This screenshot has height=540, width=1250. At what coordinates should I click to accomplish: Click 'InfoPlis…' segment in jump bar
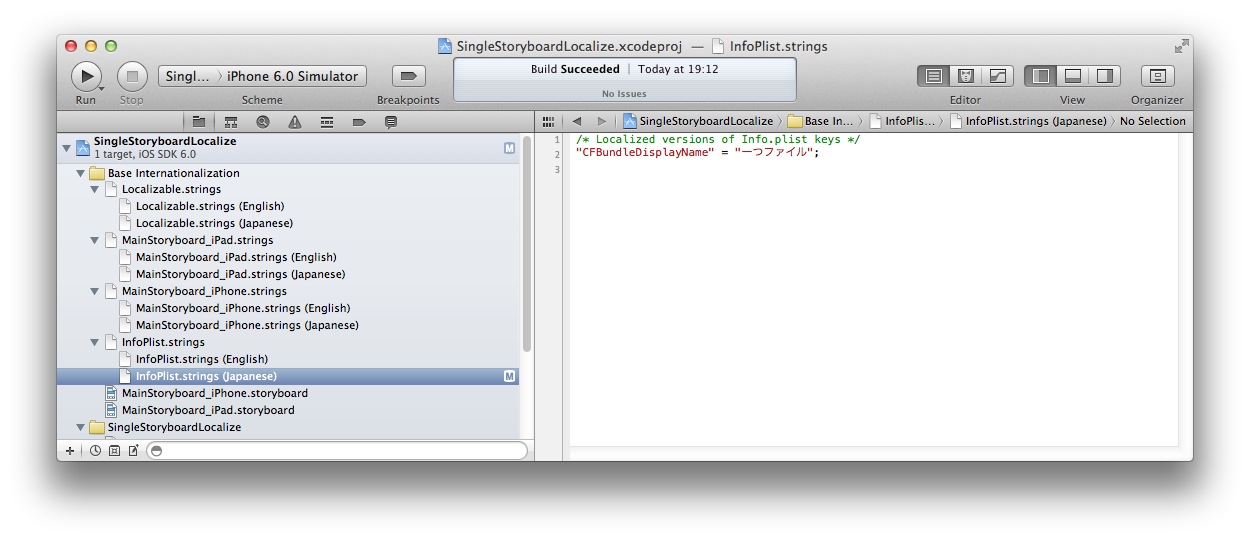coord(902,121)
